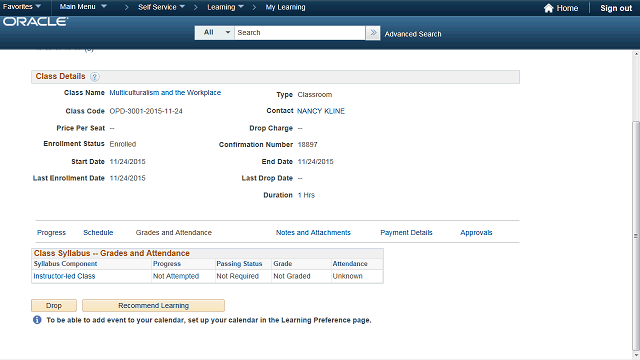This screenshot has width=640, height=360.
Task: Click the Enrolled status value
Action: click(122, 144)
